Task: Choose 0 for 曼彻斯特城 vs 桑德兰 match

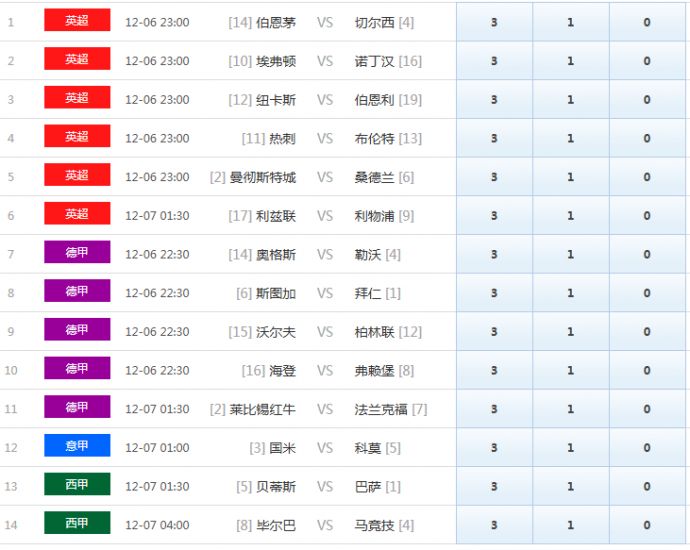Action: (647, 177)
